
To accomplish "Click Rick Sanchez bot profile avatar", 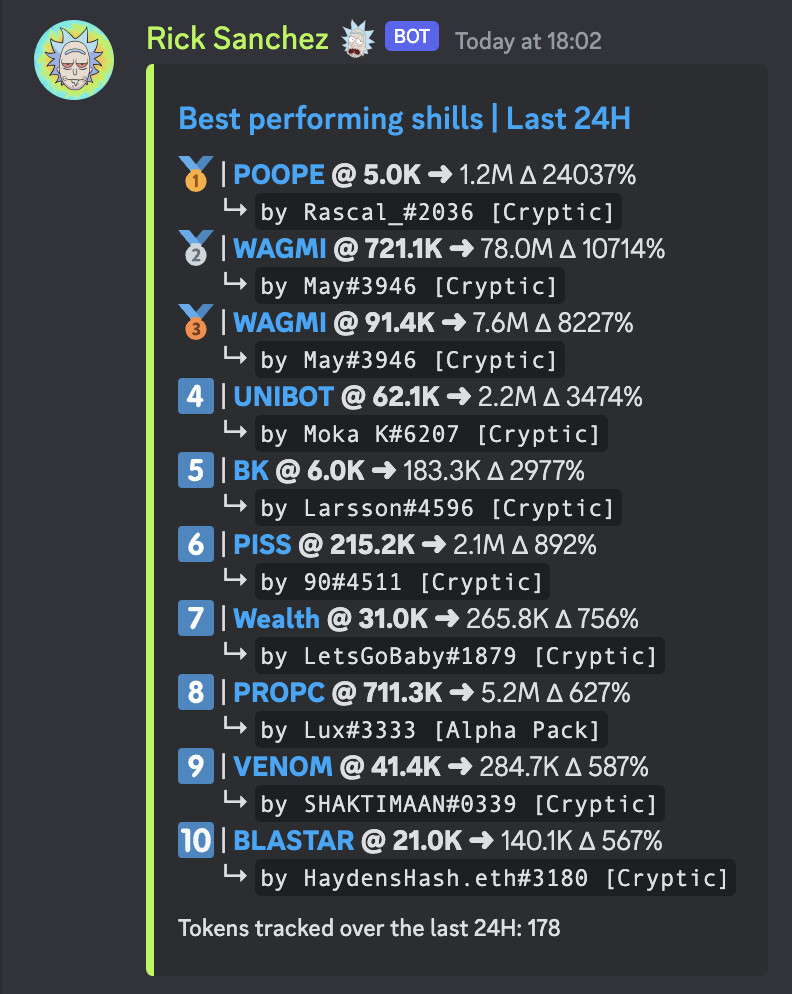I will click(74, 60).
